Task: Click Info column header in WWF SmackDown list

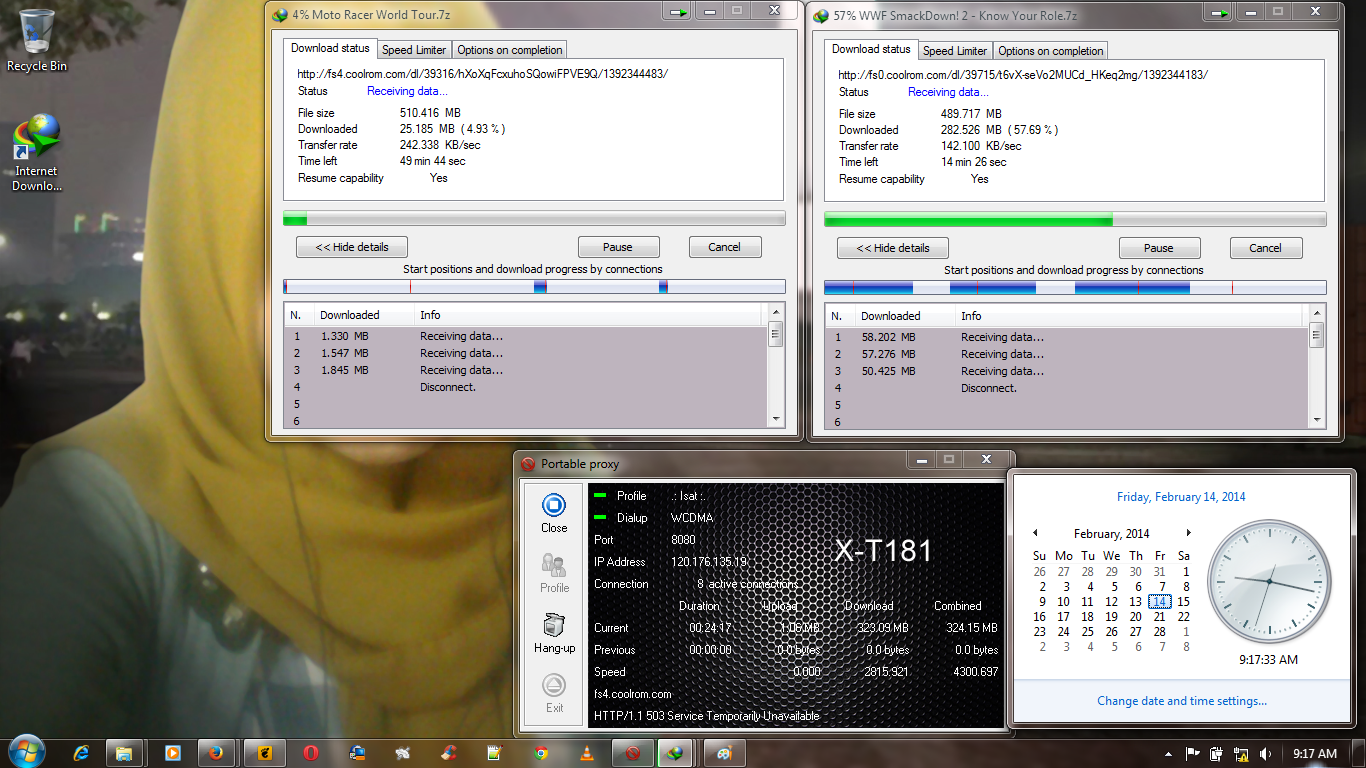Action: click(x=1130, y=316)
